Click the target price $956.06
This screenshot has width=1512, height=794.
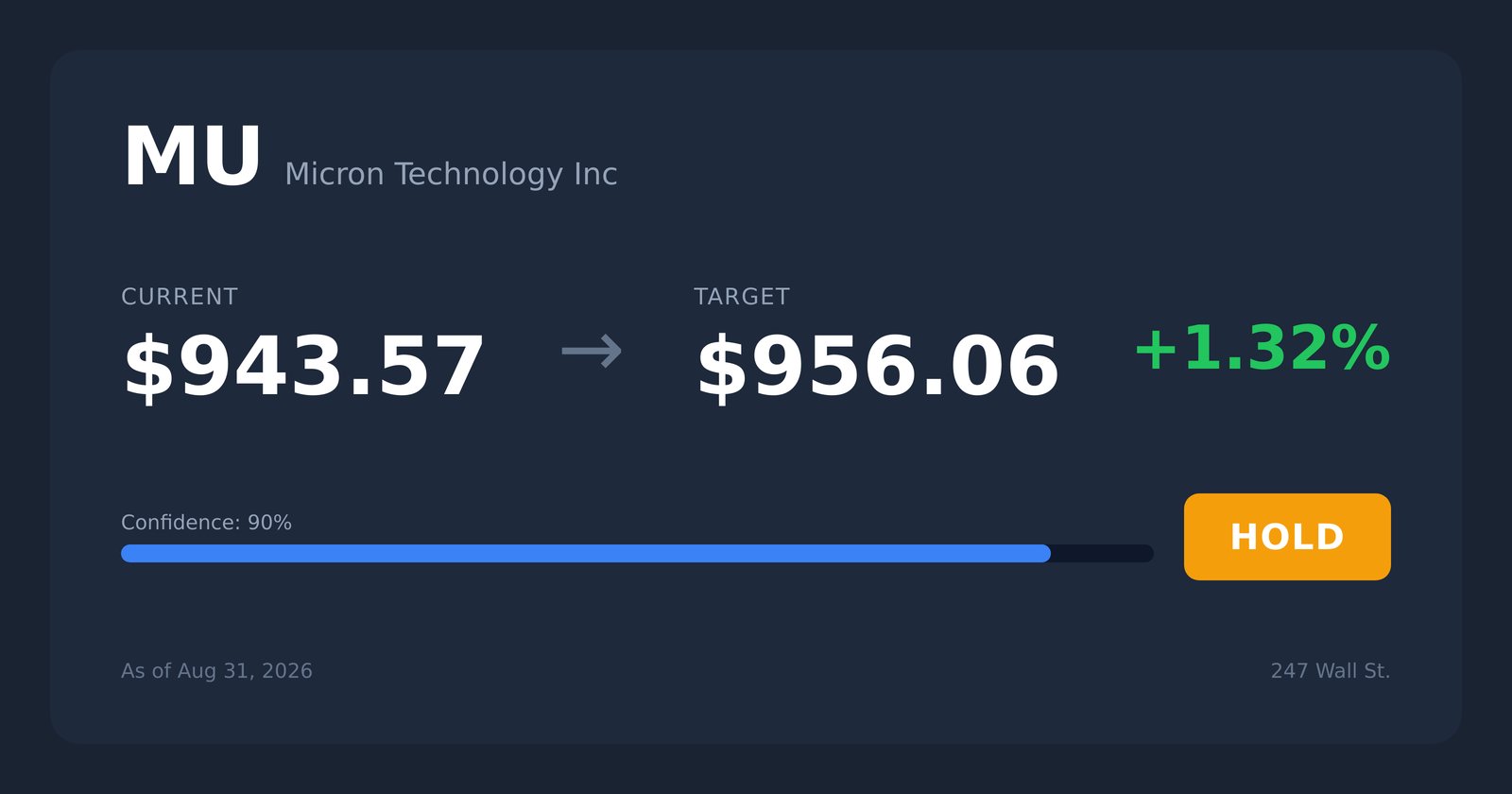tap(877, 368)
